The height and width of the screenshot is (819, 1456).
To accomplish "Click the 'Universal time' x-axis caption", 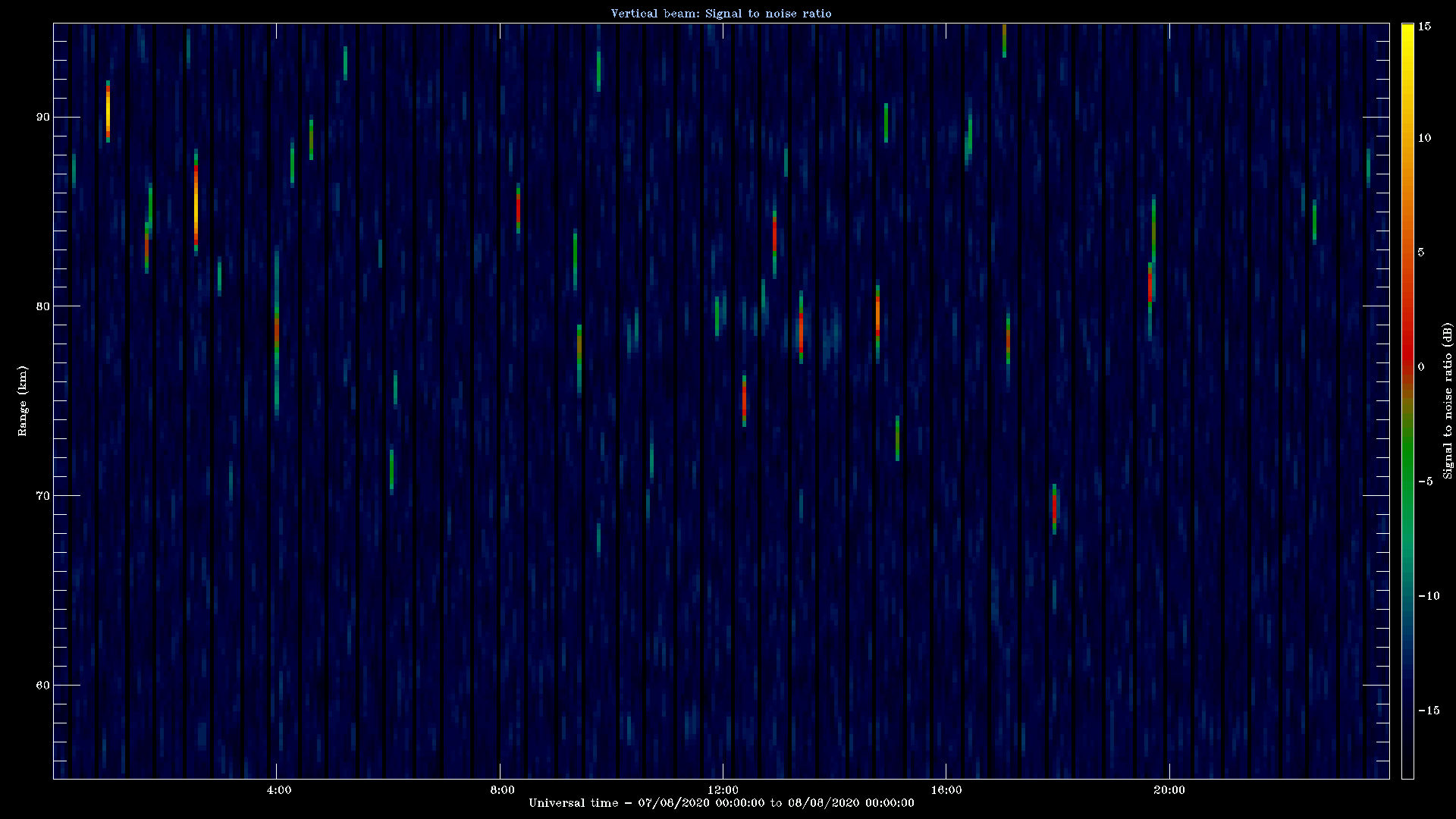I will (x=721, y=803).
